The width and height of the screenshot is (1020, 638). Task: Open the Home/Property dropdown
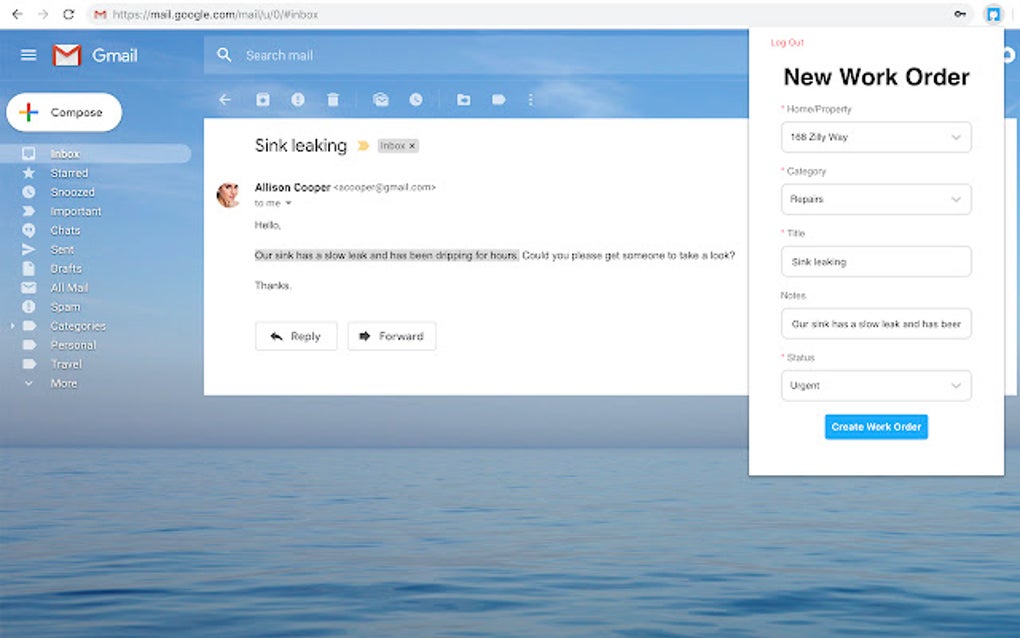[876, 137]
